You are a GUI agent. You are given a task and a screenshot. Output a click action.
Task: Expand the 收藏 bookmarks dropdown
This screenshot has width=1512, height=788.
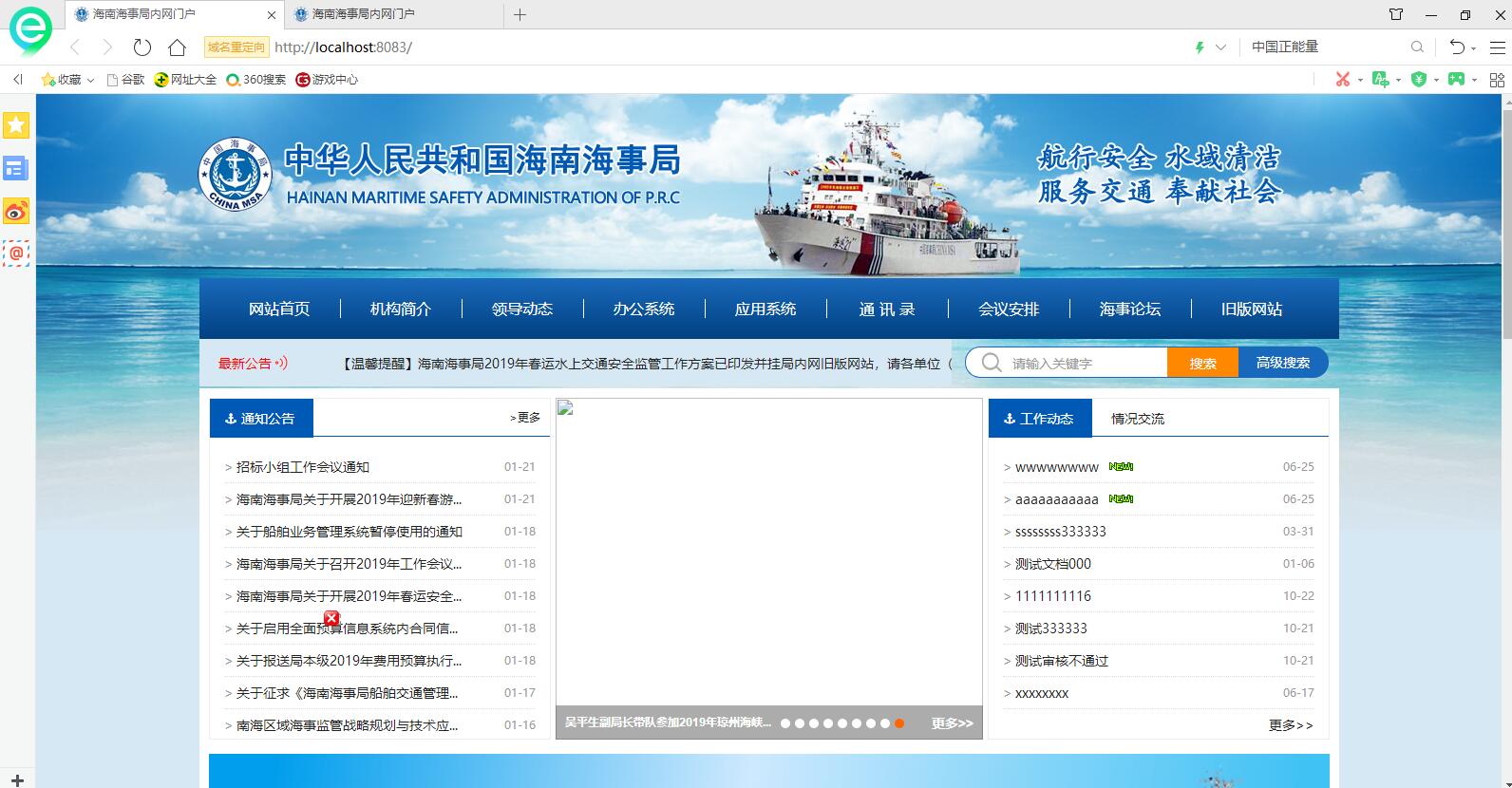click(x=90, y=81)
